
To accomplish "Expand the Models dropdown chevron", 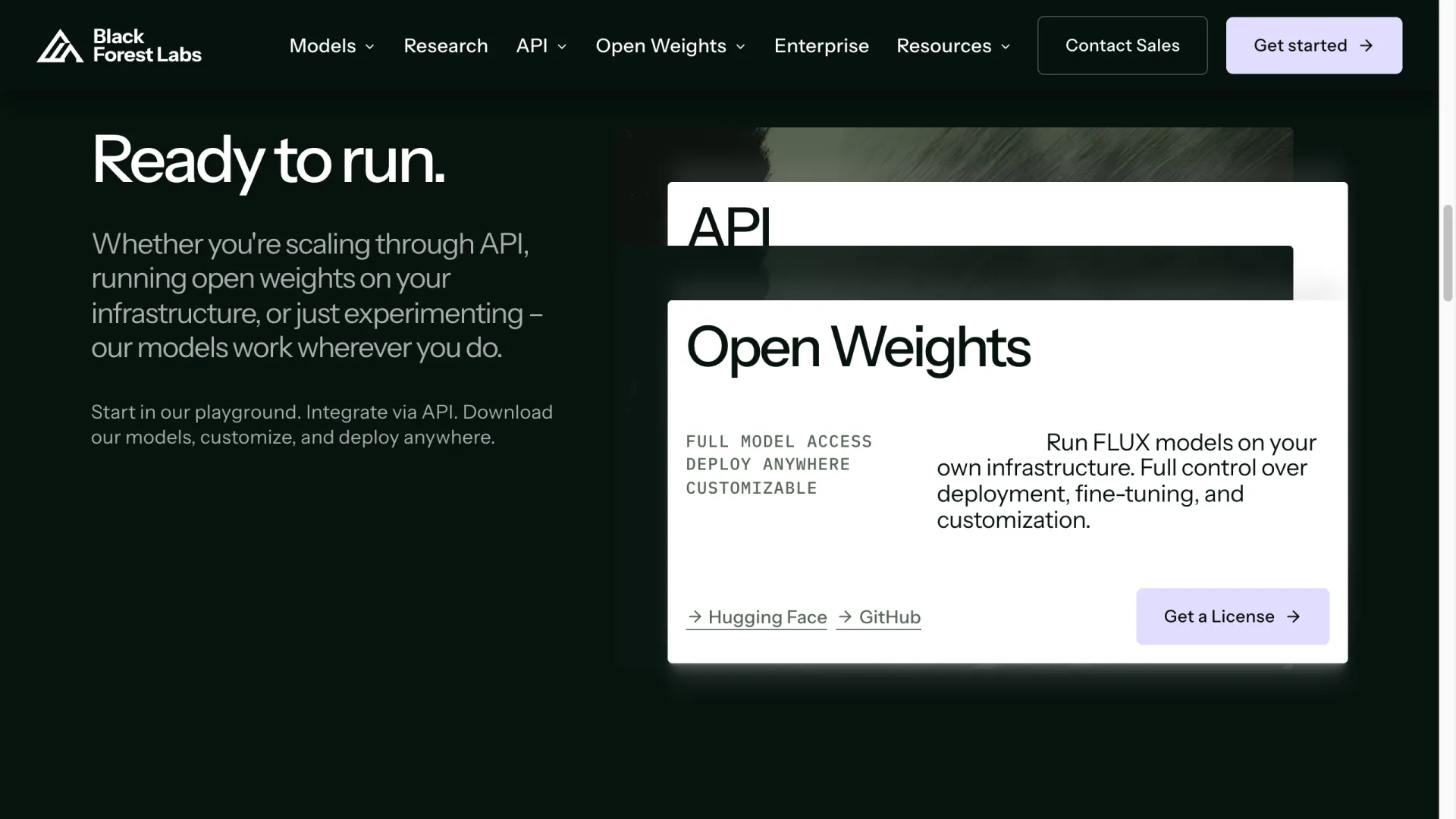I will (370, 46).
